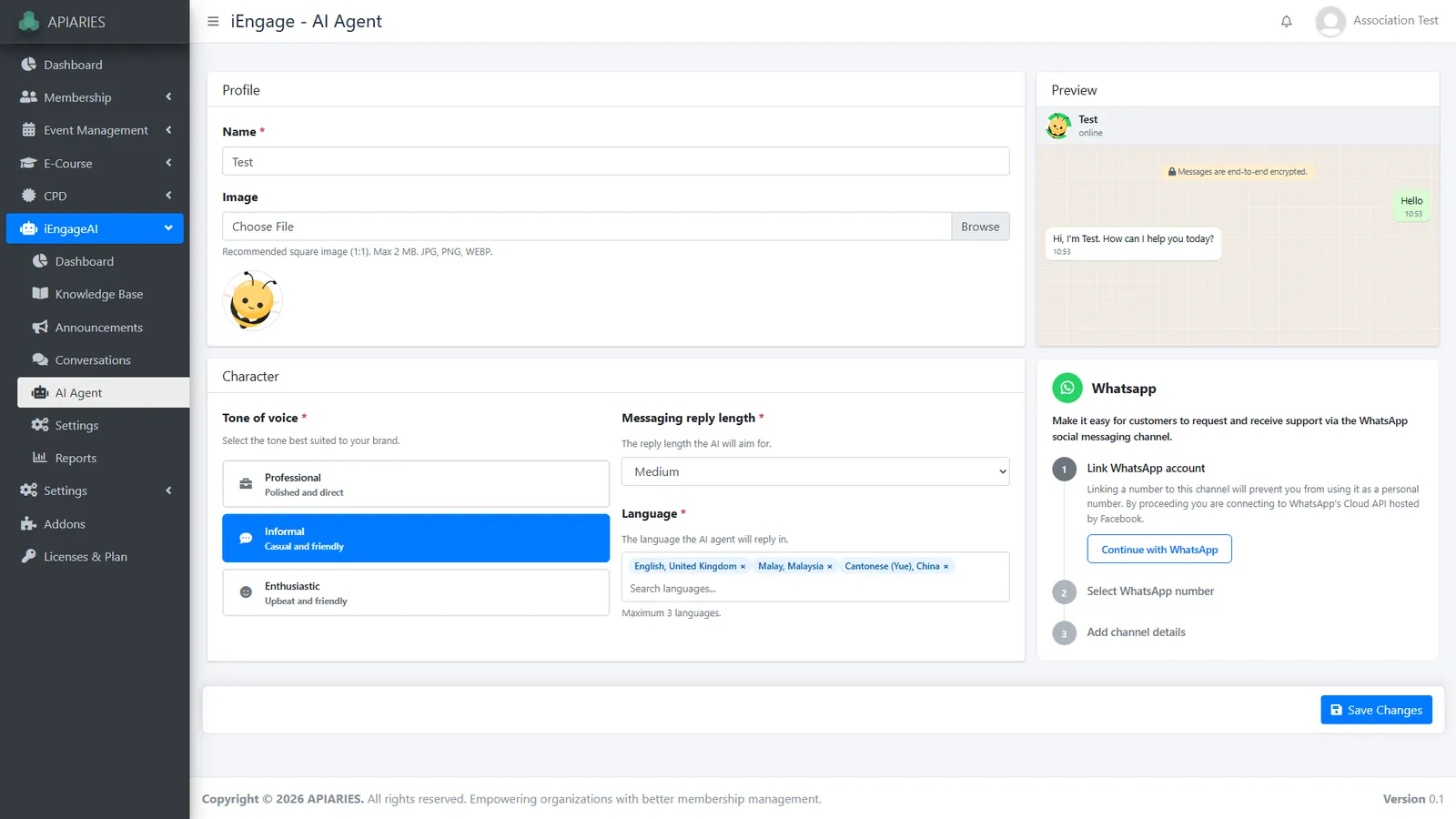The image size is (1456, 819).
Task: Open the iEngageAI Dashboard submenu item
Action: [104, 261]
